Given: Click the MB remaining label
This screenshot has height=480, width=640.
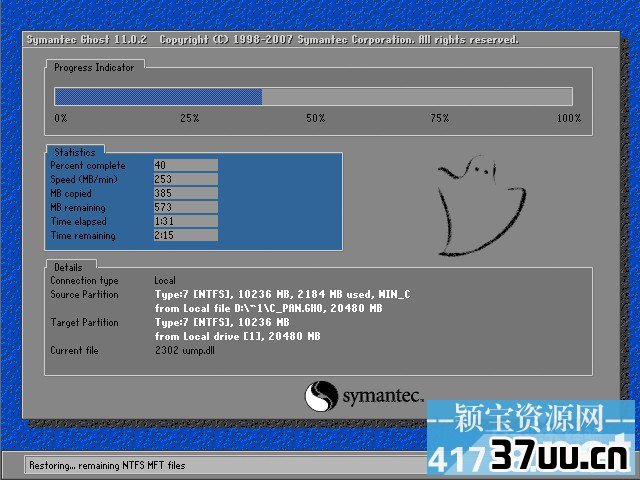Looking at the screenshot, I should [78, 208].
